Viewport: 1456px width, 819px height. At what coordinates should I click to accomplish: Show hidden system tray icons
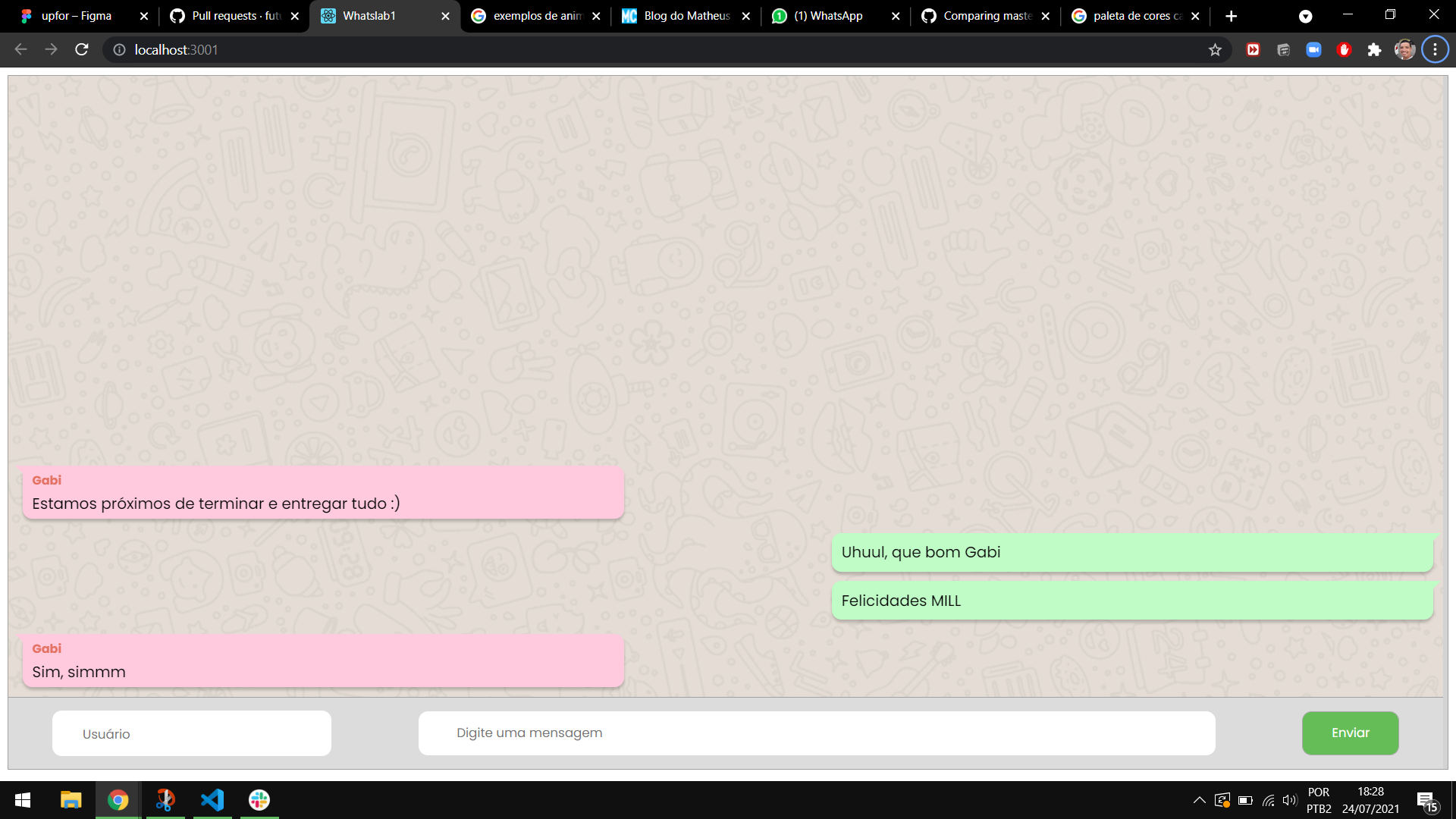click(x=1199, y=800)
